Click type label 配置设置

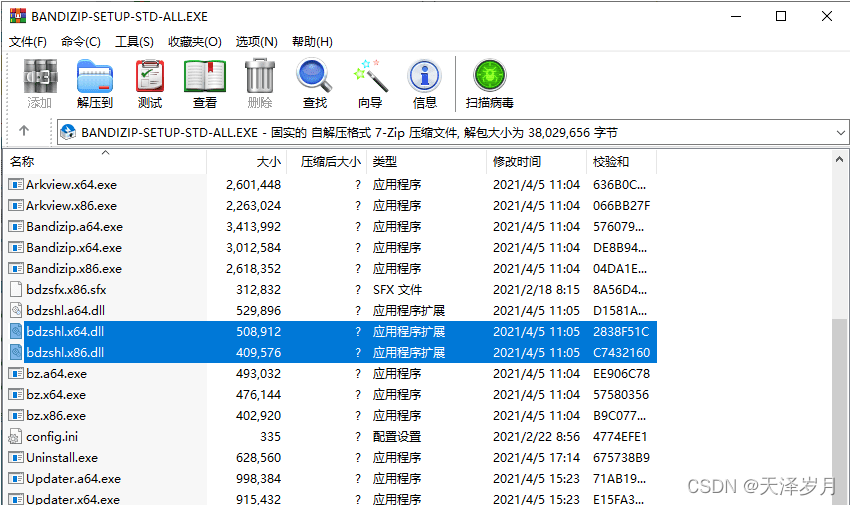397,437
